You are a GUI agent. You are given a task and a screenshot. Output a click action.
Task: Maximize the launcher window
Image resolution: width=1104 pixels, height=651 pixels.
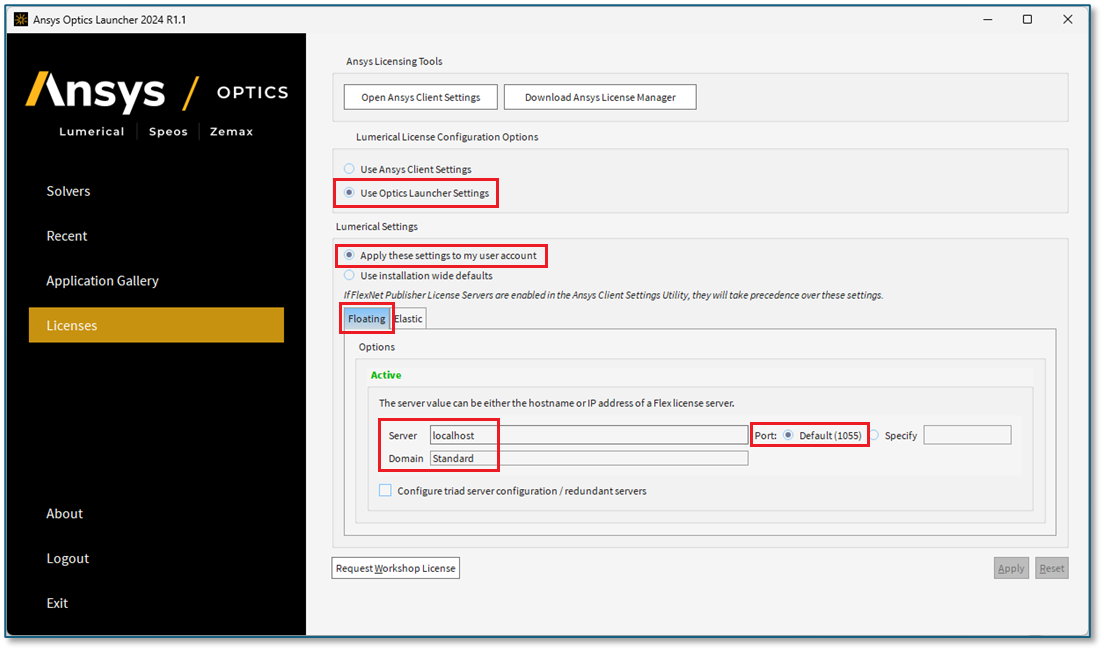pos(1027,20)
